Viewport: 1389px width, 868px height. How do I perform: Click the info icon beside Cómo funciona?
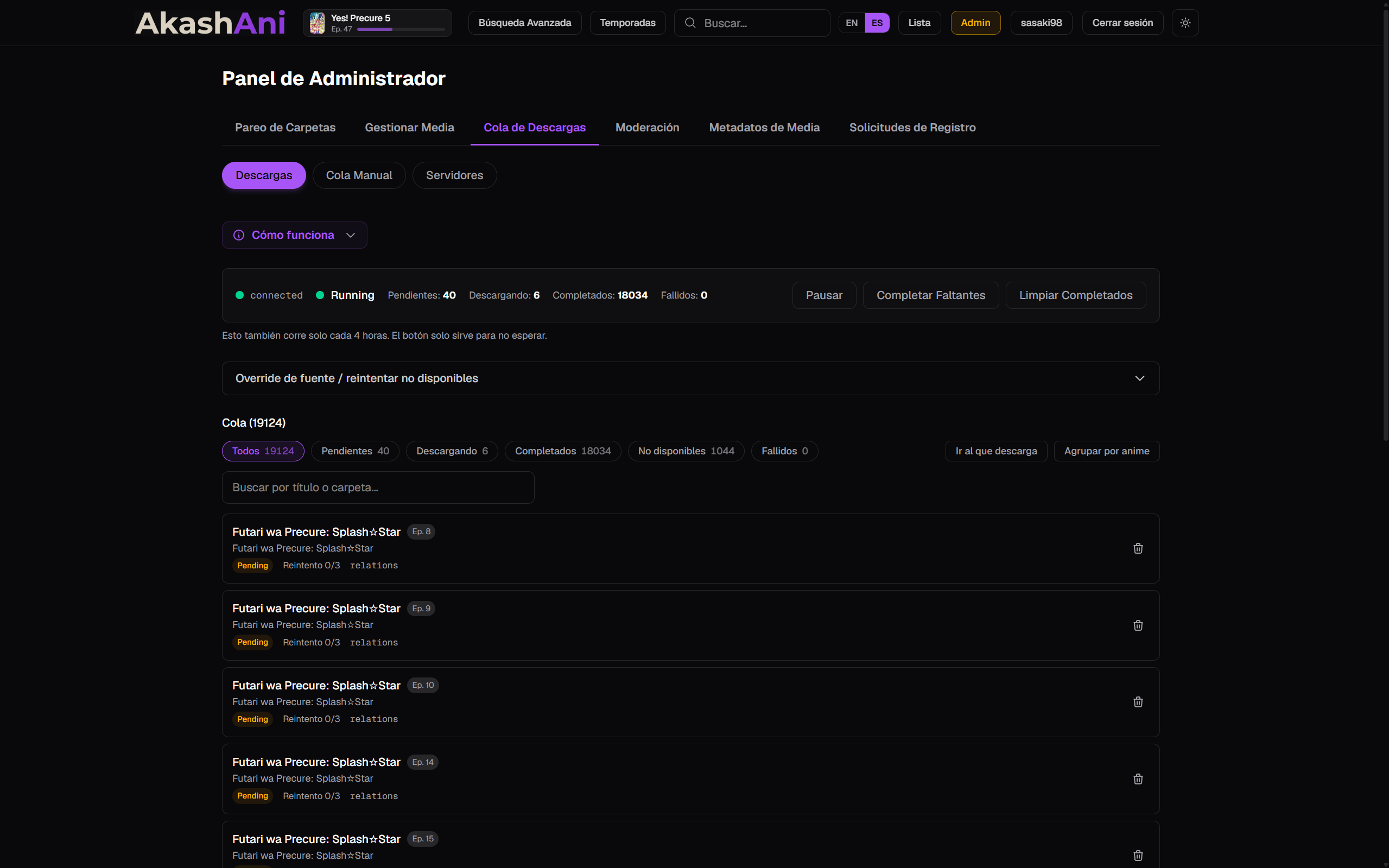pyautogui.click(x=239, y=236)
